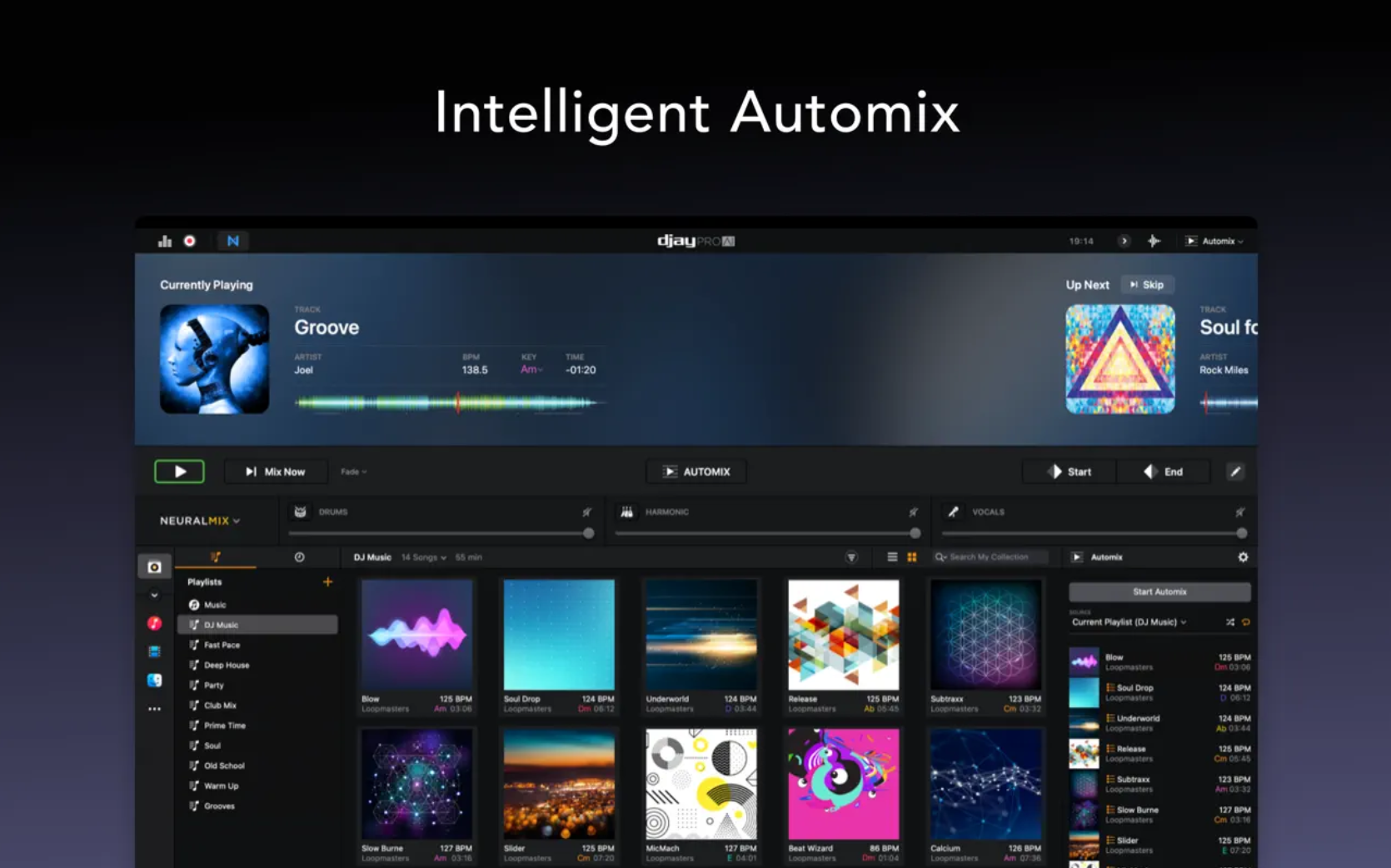
Task: Click the filter funnel icon
Action: click(851, 557)
